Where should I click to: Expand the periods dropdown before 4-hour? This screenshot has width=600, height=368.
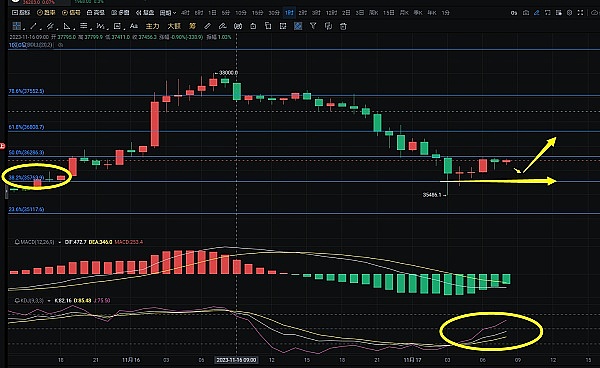pyautogui.click(x=168, y=13)
